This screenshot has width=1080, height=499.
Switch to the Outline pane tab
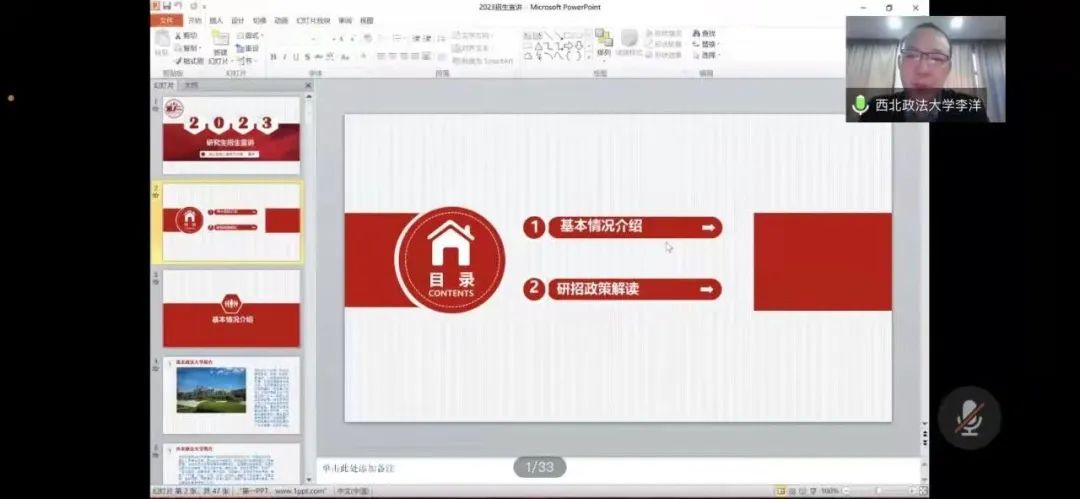tap(191, 85)
